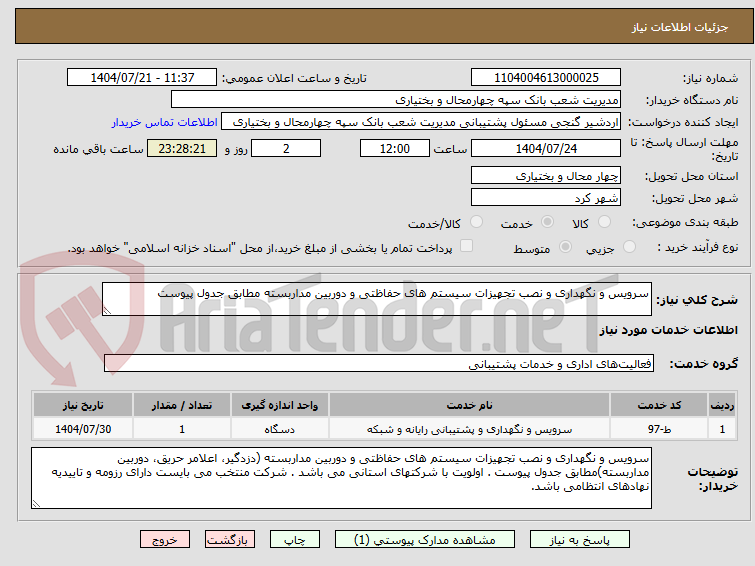Screen dimensions: 755x566
Task: Click service code cell ط-97
Action: (x=658, y=429)
